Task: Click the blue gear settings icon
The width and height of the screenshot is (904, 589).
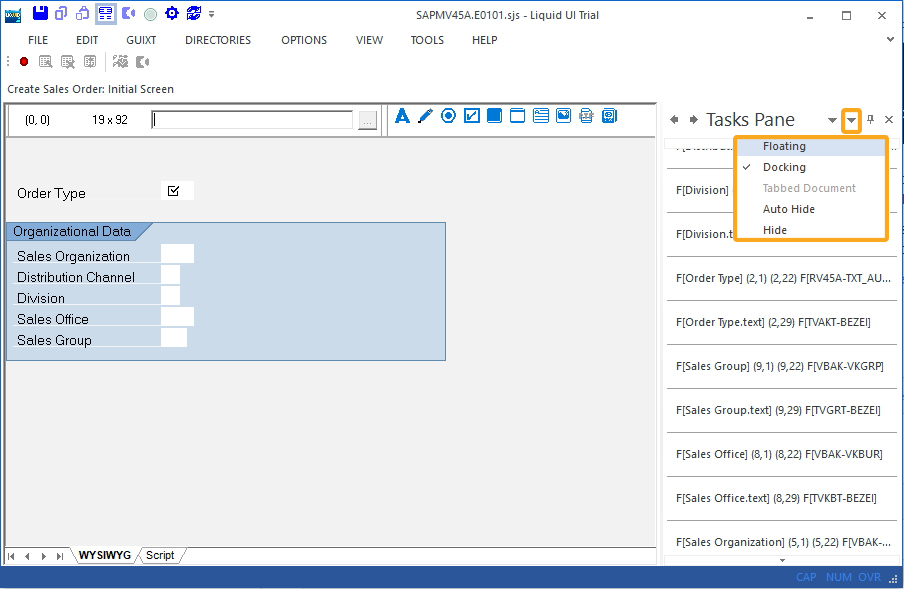Action: point(171,14)
